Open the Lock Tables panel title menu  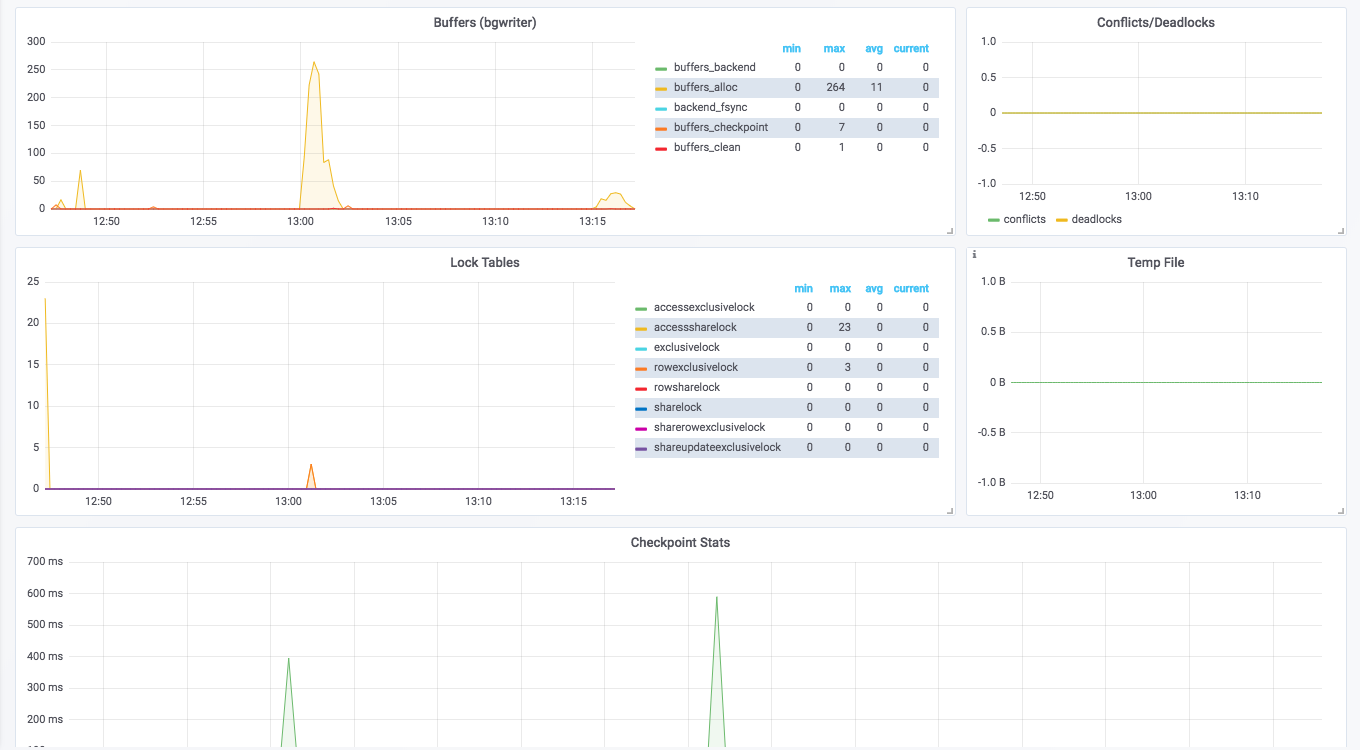coord(485,262)
